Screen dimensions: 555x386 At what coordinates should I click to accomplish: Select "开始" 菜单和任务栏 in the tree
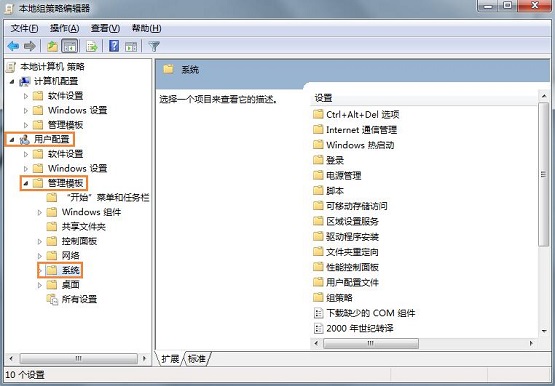108,197
